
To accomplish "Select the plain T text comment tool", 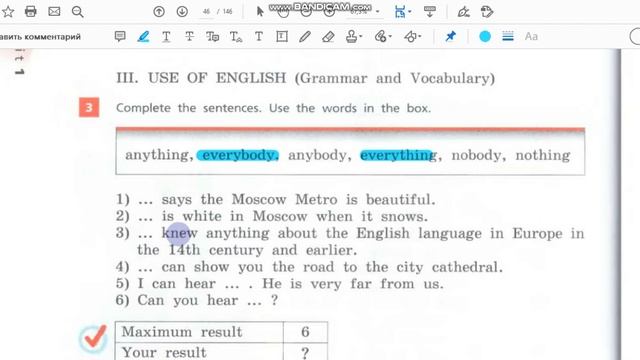I will pyautogui.click(x=259, y=37).
